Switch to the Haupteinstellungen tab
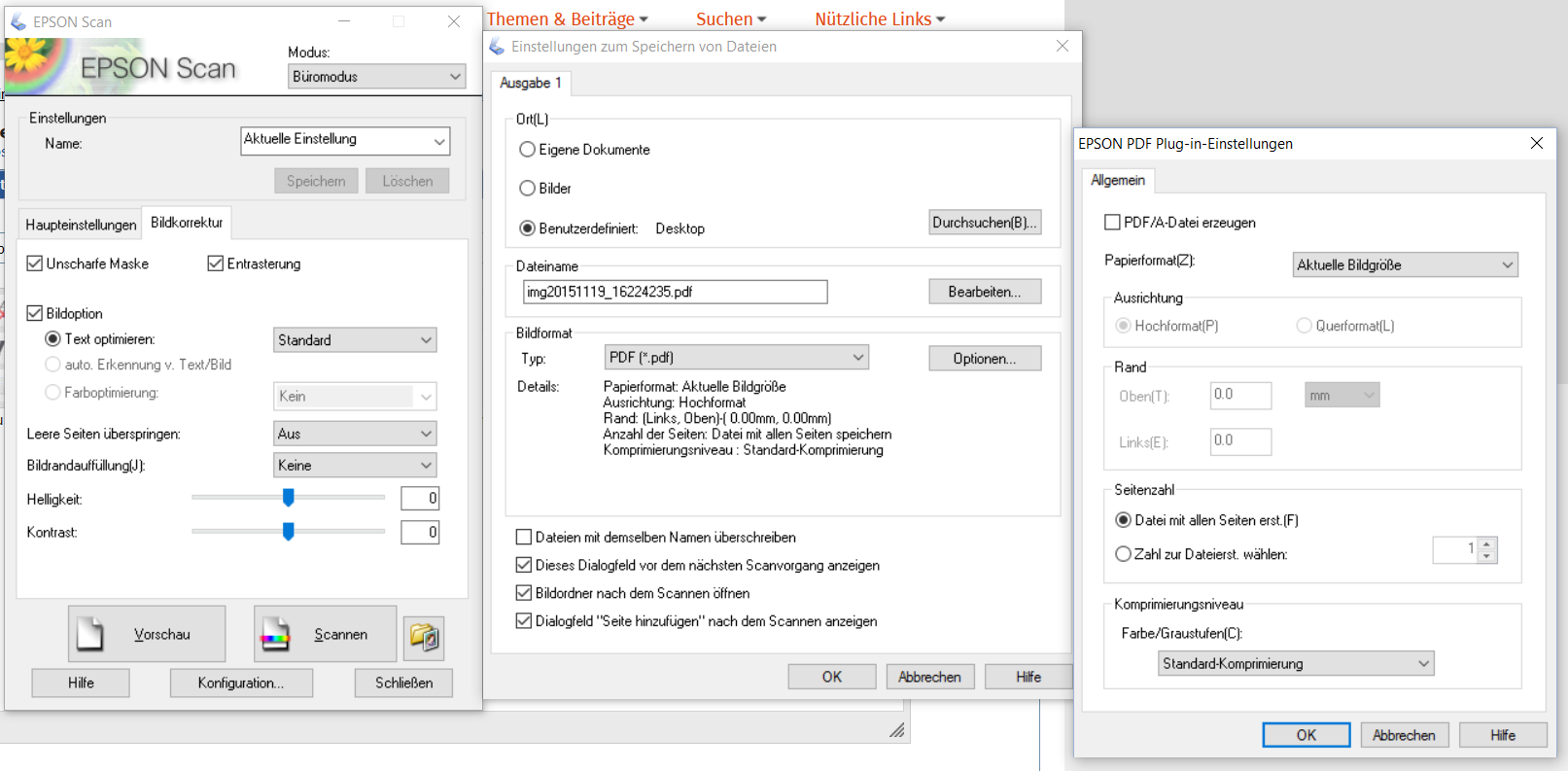Viewport: 1568px width, 771px height. click(81, 225)
